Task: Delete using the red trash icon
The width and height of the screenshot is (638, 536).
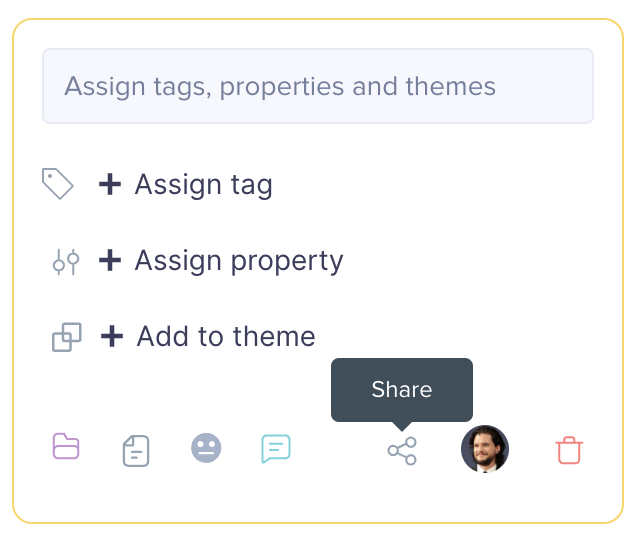Action: coord(569,450)
